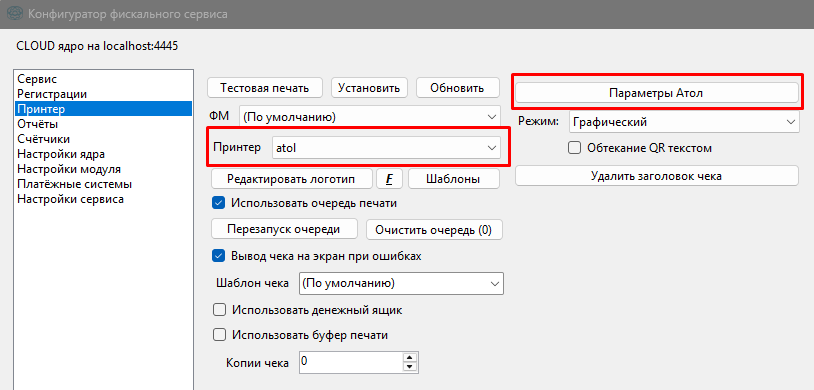Uncheck Использовать очередь печати

coord(219,203)
